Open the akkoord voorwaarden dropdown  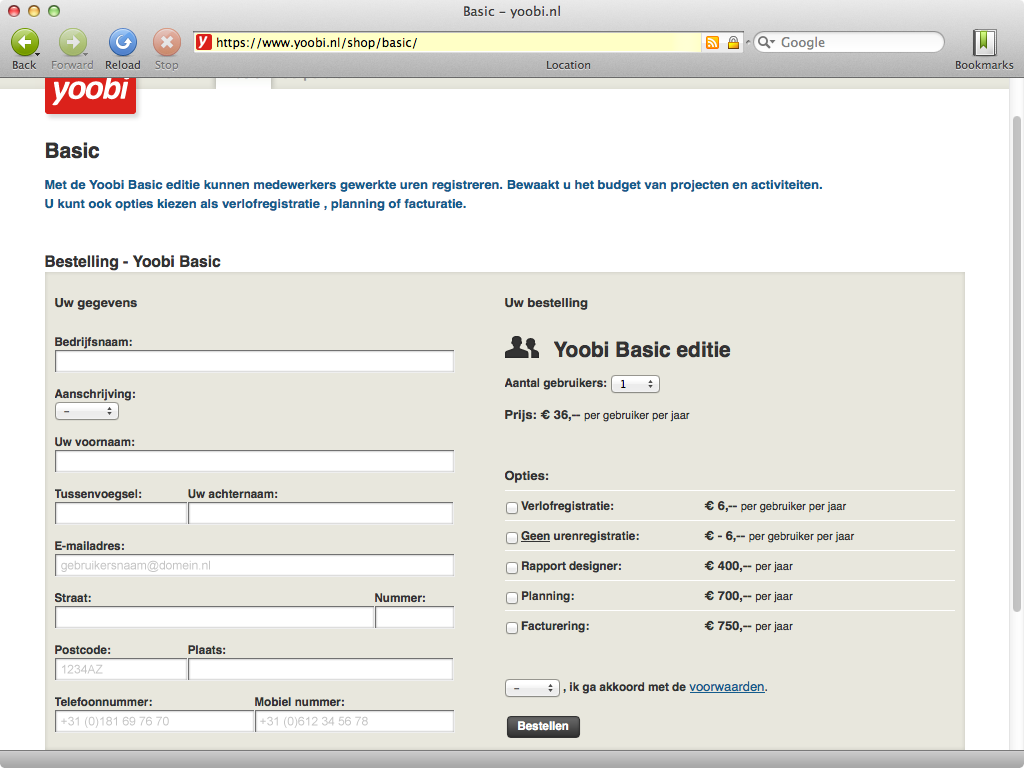(x=532, y=688)
